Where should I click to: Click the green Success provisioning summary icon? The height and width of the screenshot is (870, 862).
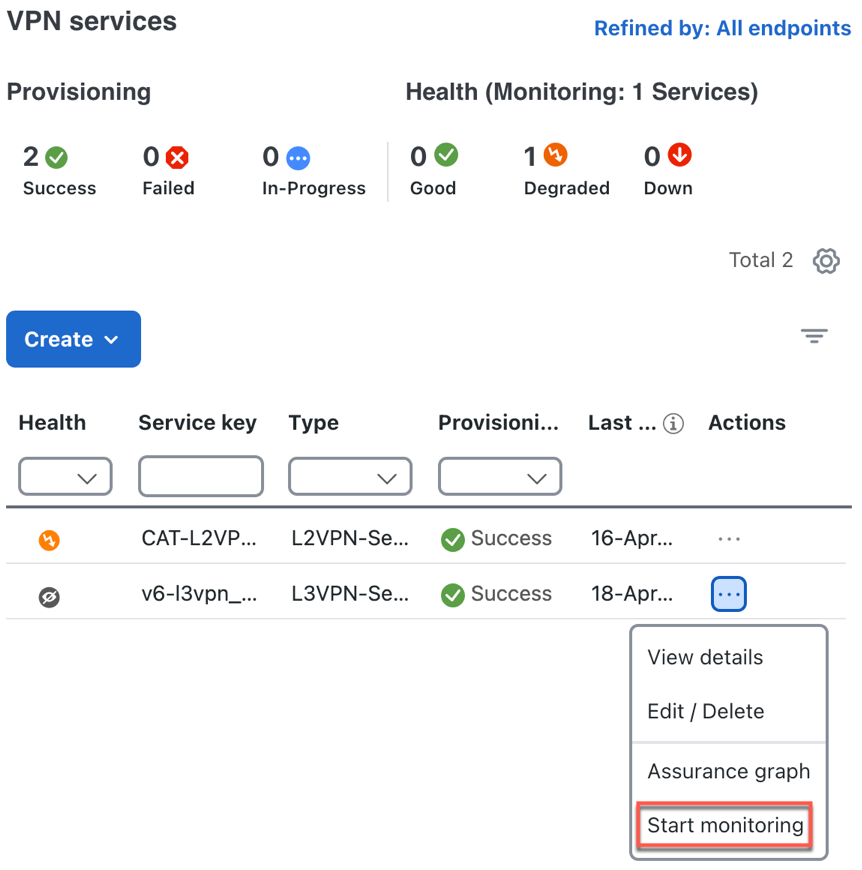click(57, 157)
